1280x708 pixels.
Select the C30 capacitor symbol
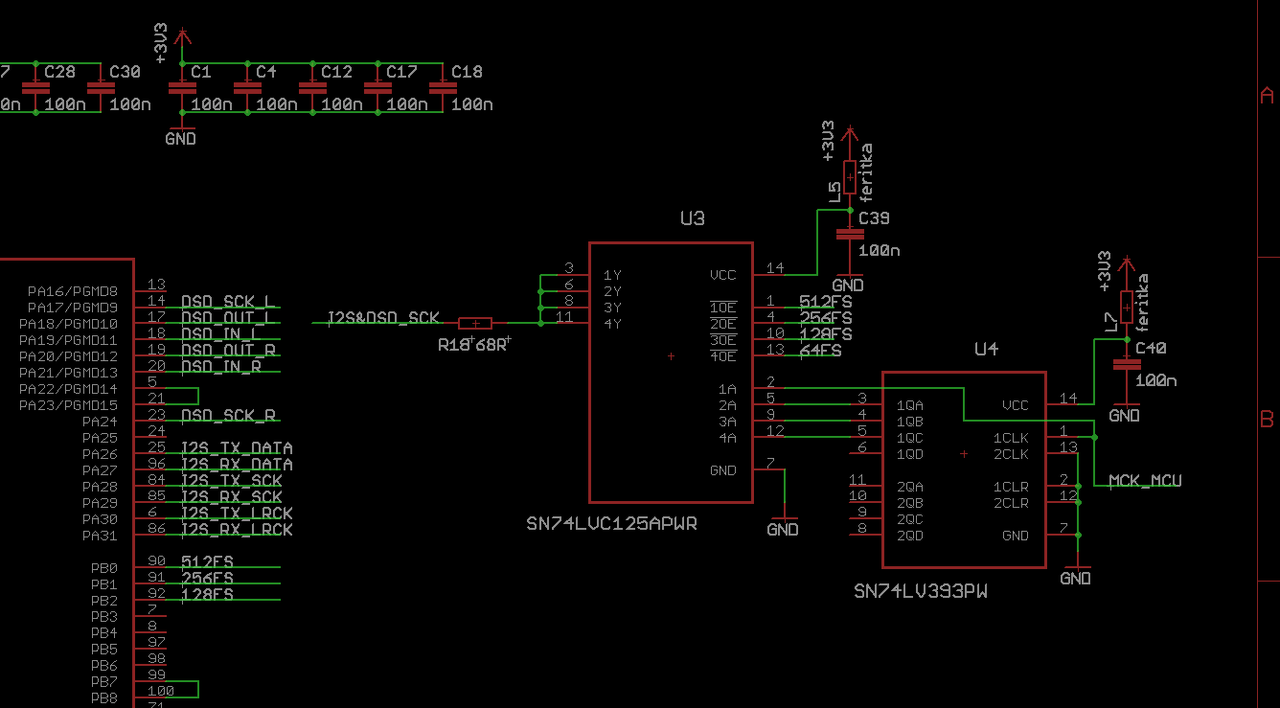coord(101,88)
